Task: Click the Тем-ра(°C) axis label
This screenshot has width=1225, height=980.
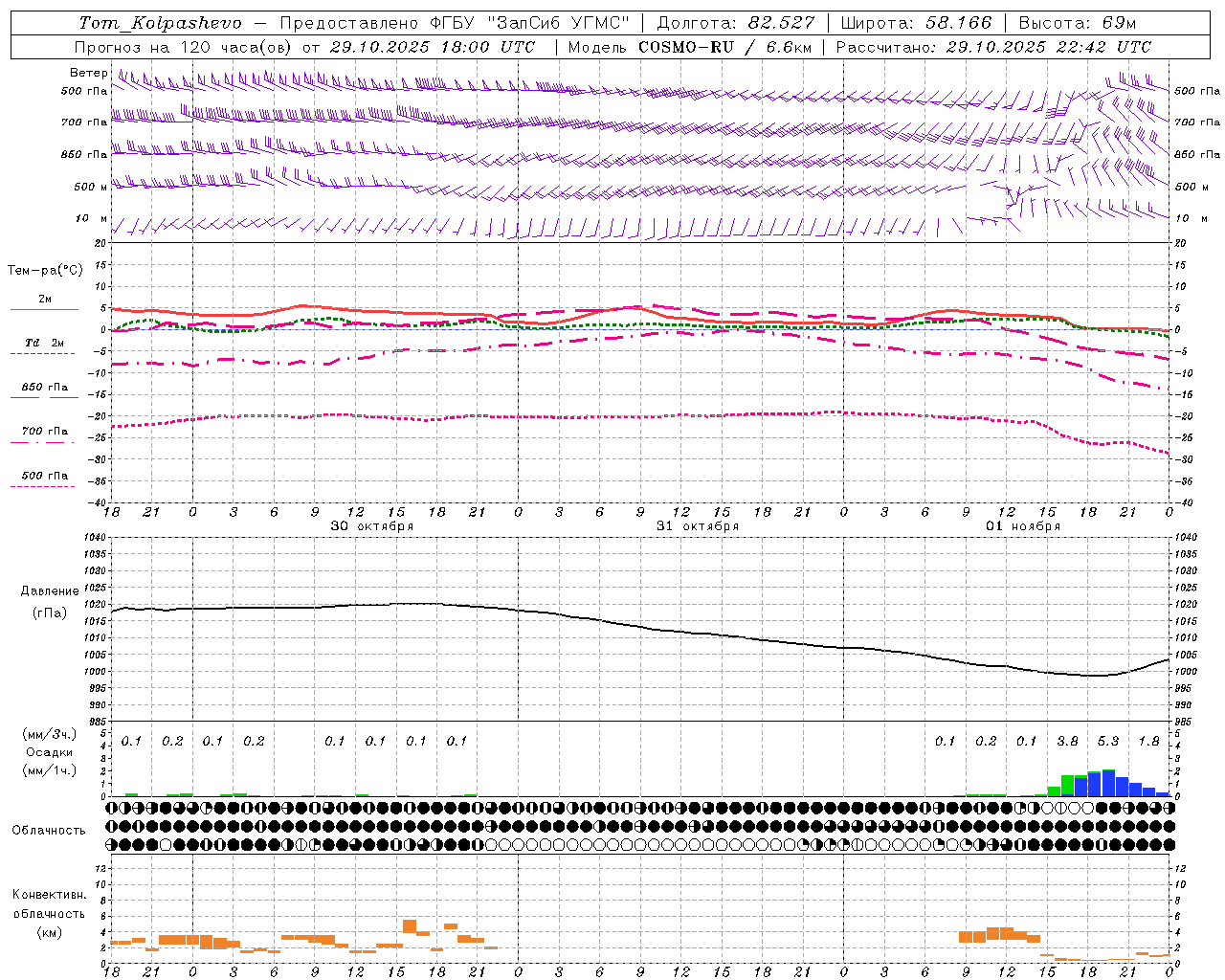Action: (x=45, y=271)
